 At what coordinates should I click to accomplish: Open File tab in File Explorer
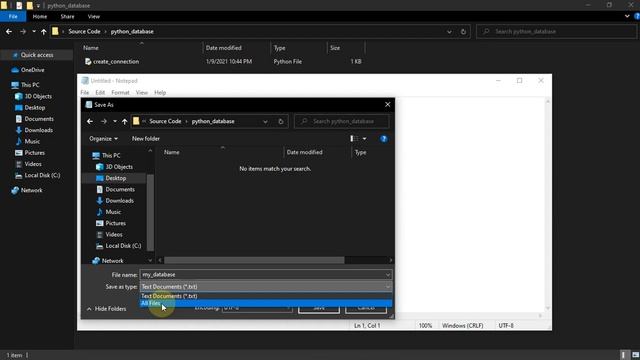tap(13, 16)
